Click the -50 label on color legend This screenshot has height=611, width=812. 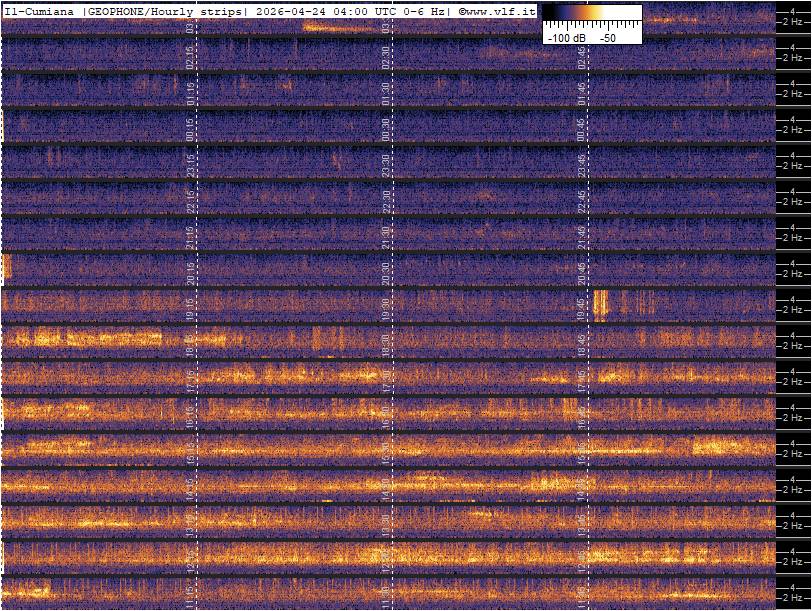607,37
